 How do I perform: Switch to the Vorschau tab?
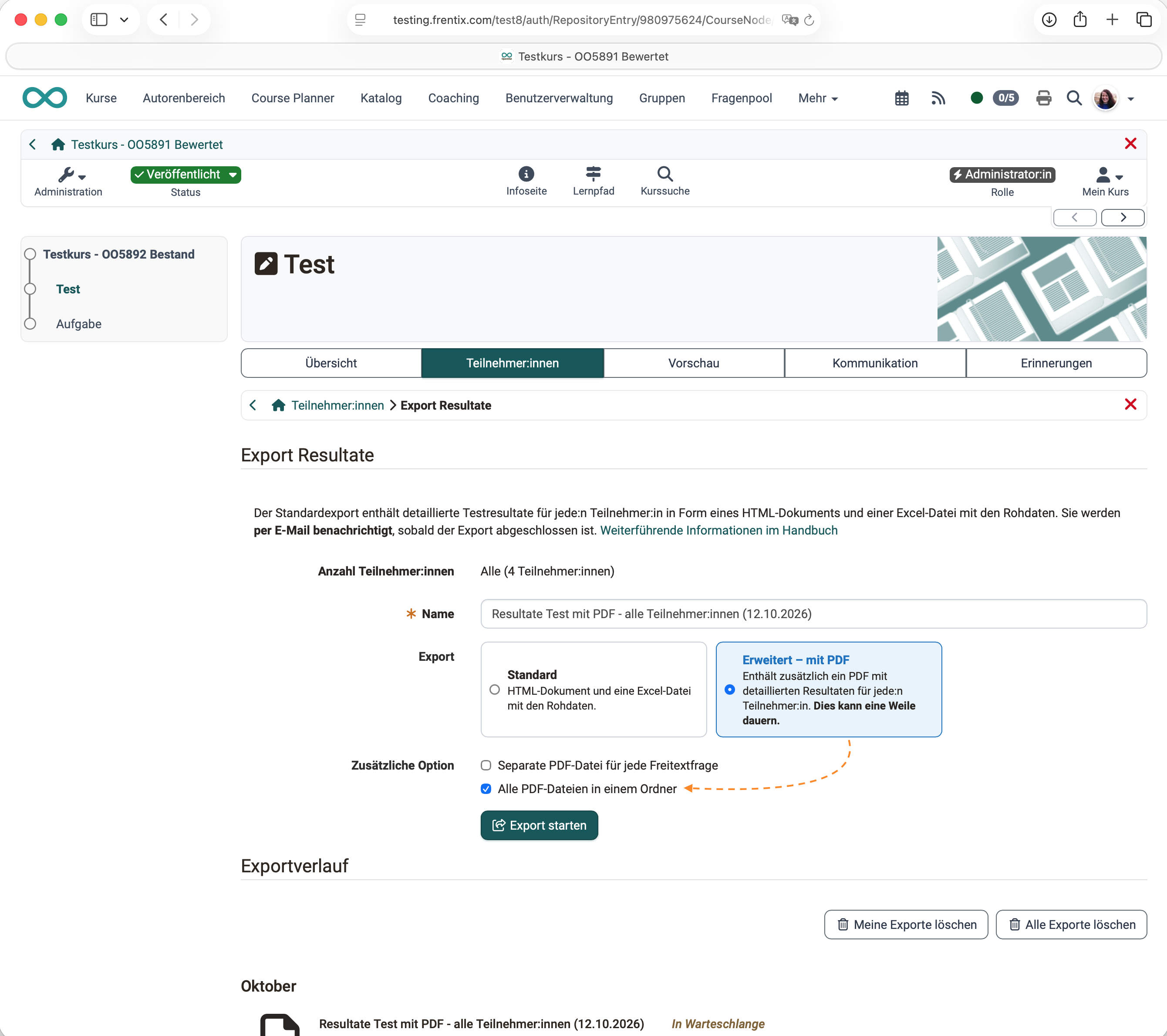694,363
